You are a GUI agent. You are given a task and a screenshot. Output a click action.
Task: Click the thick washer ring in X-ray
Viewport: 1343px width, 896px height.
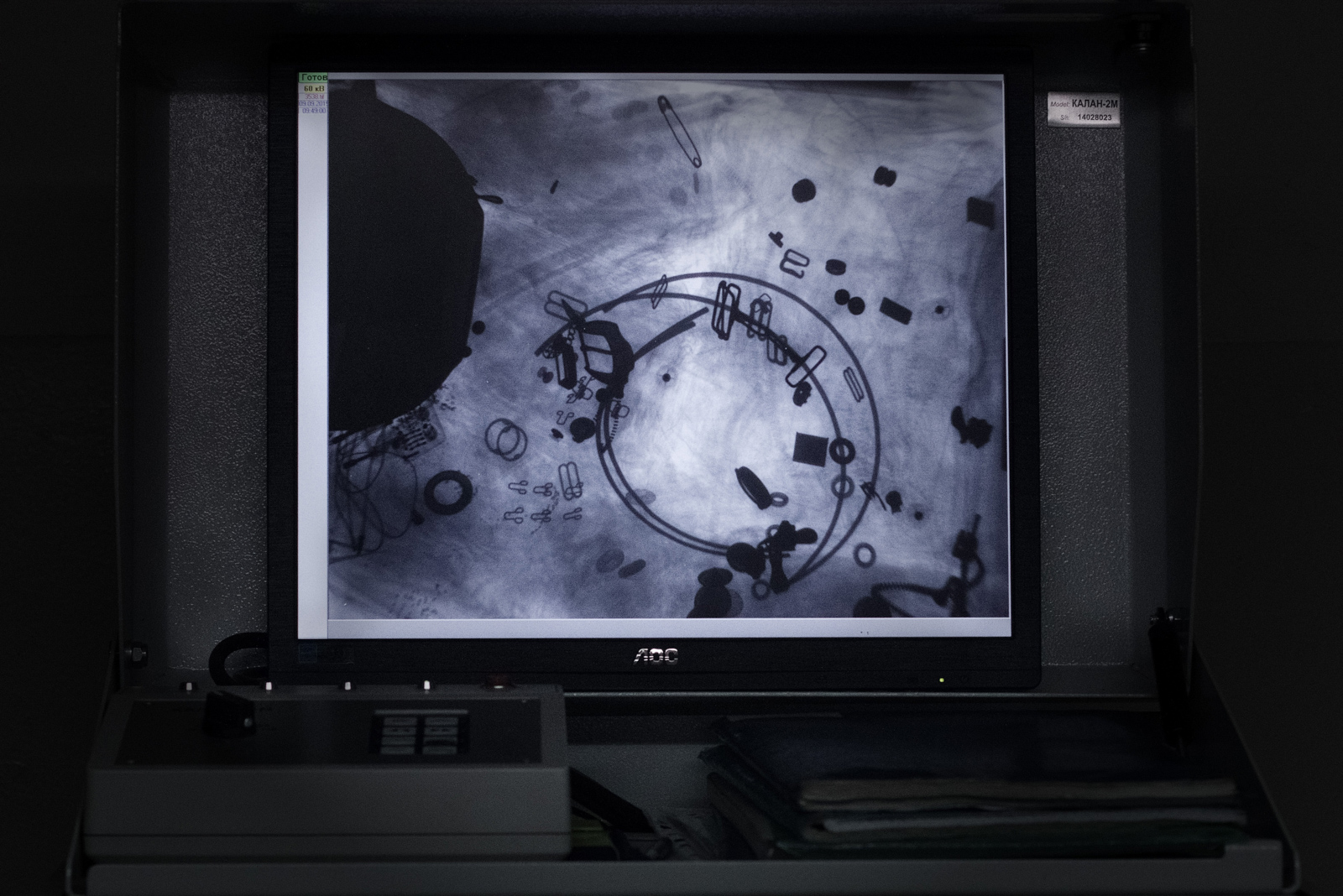pyautogui.click(x=447, y=491)
